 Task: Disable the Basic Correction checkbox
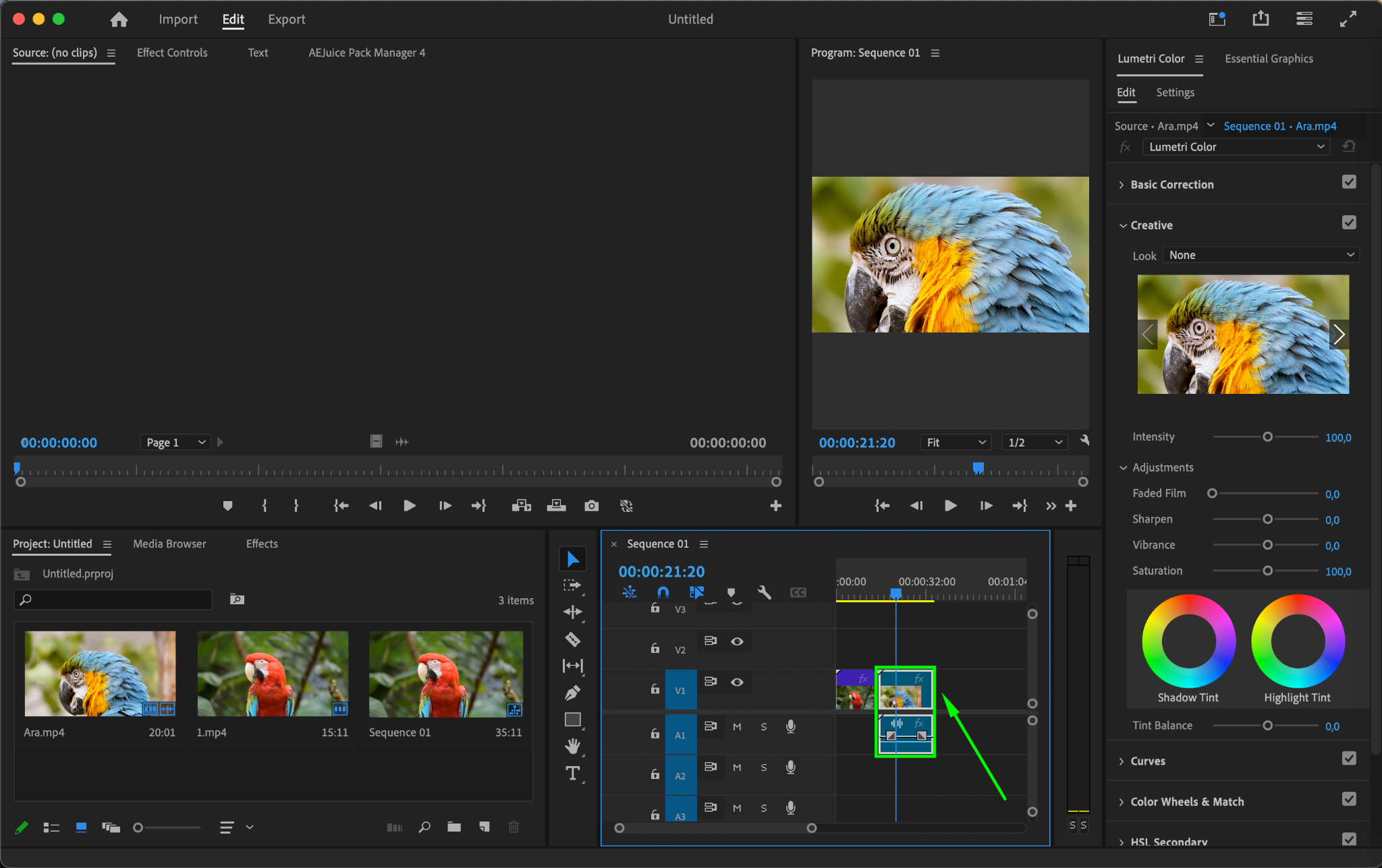point(1348,182)
